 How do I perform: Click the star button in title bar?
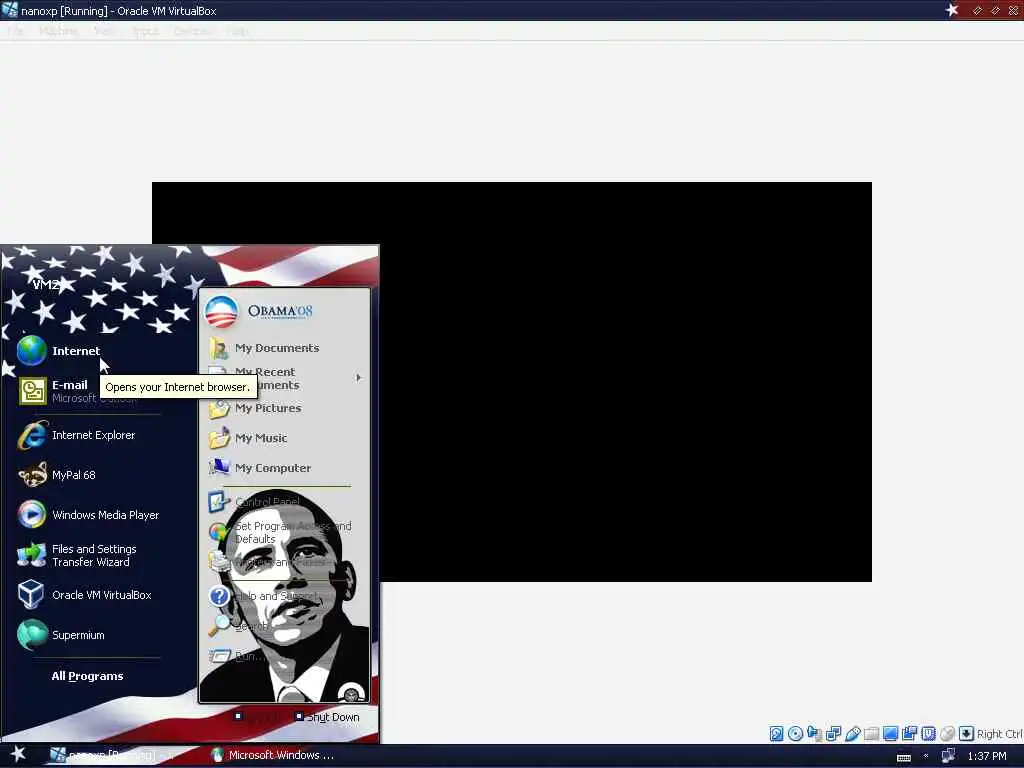point(952,10)
